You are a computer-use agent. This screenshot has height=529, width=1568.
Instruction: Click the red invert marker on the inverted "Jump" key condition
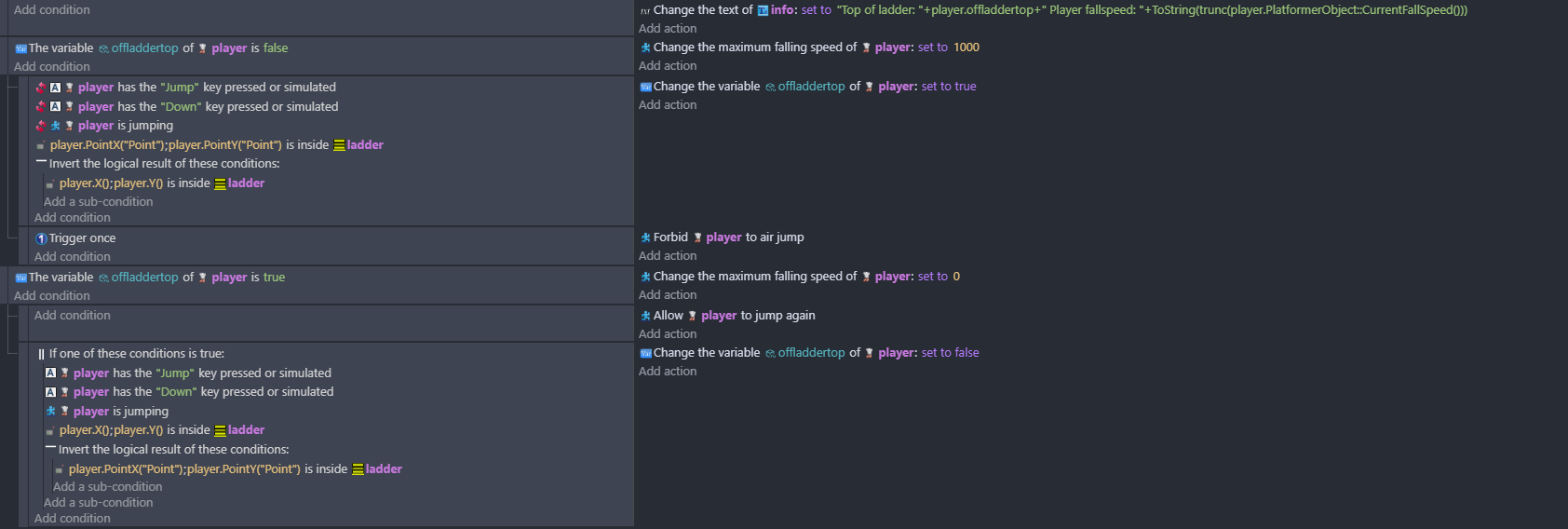(x=41, y=88)
